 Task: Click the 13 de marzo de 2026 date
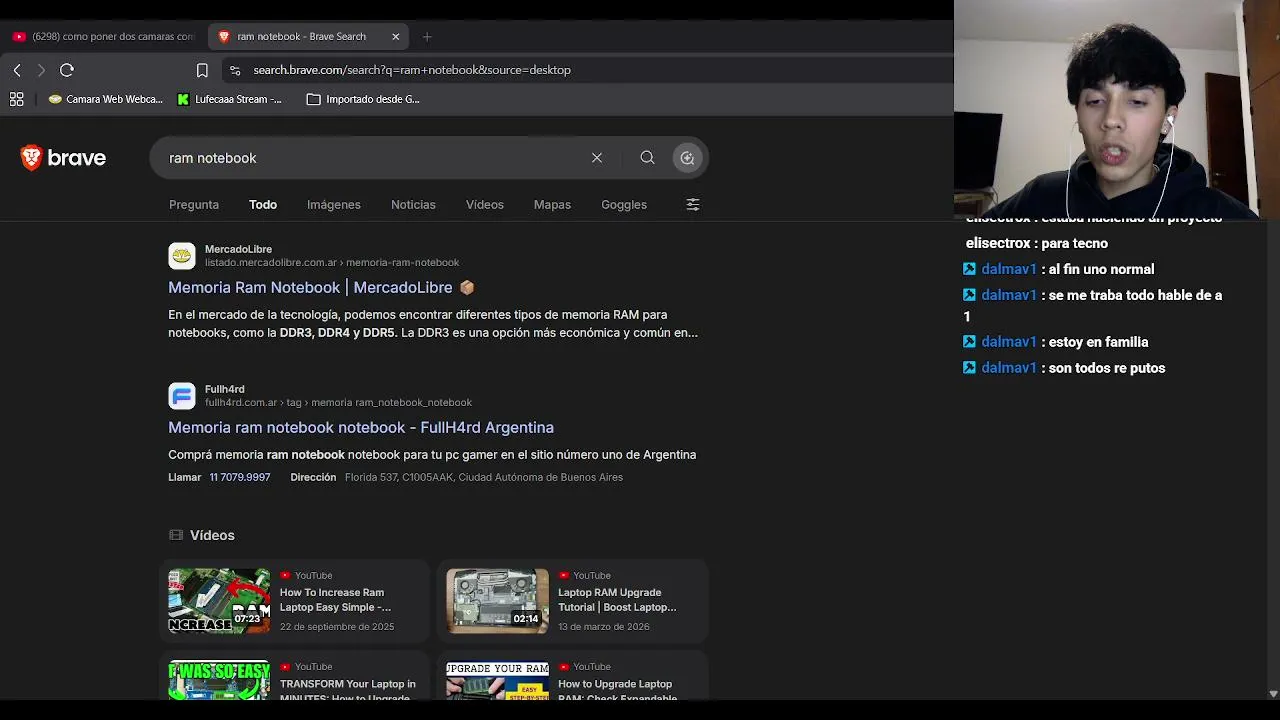coord(604,627)
